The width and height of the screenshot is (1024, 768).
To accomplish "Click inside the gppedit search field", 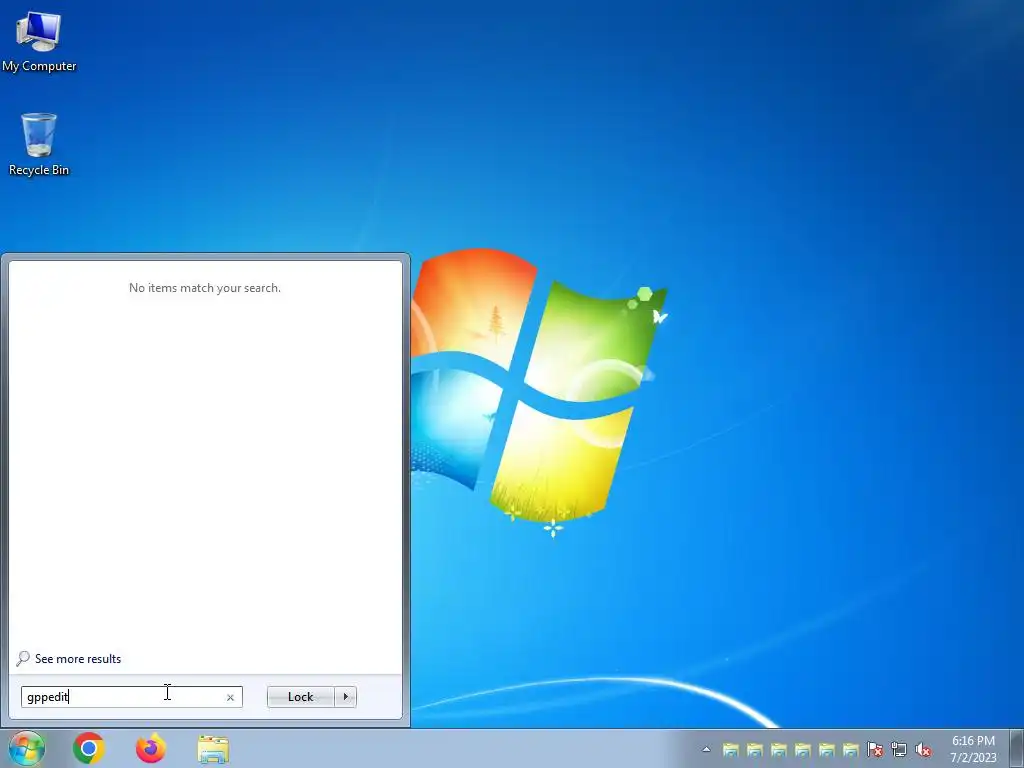I will pyautogui.click(x=131, y=697).
